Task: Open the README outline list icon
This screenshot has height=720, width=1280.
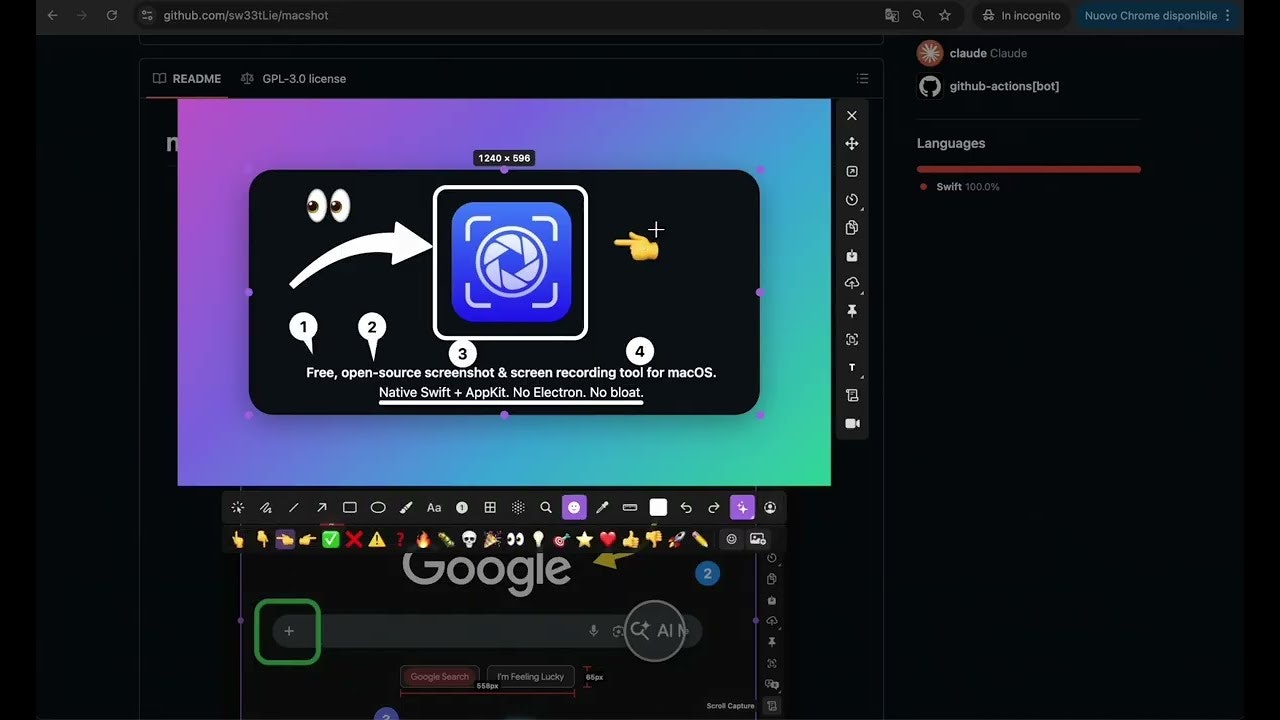Action: point(863,78)
